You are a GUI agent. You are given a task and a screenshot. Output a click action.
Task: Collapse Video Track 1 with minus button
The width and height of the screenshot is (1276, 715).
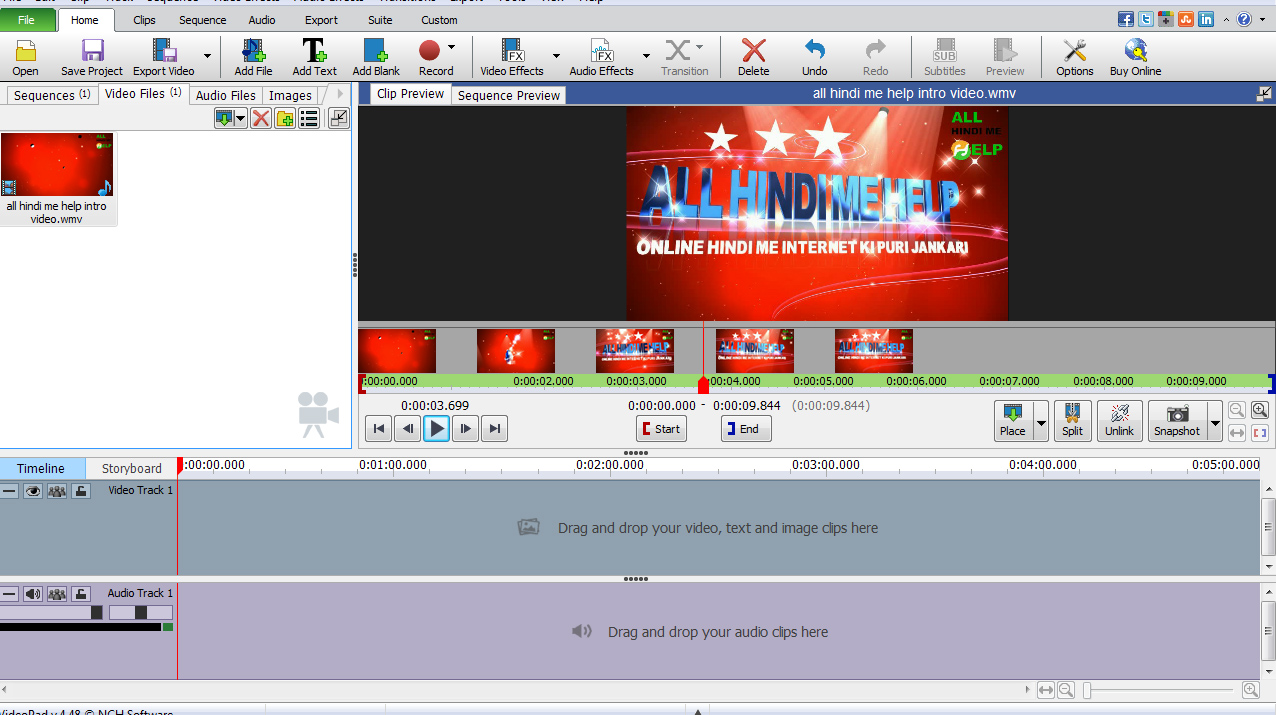(x=9, y=491)
